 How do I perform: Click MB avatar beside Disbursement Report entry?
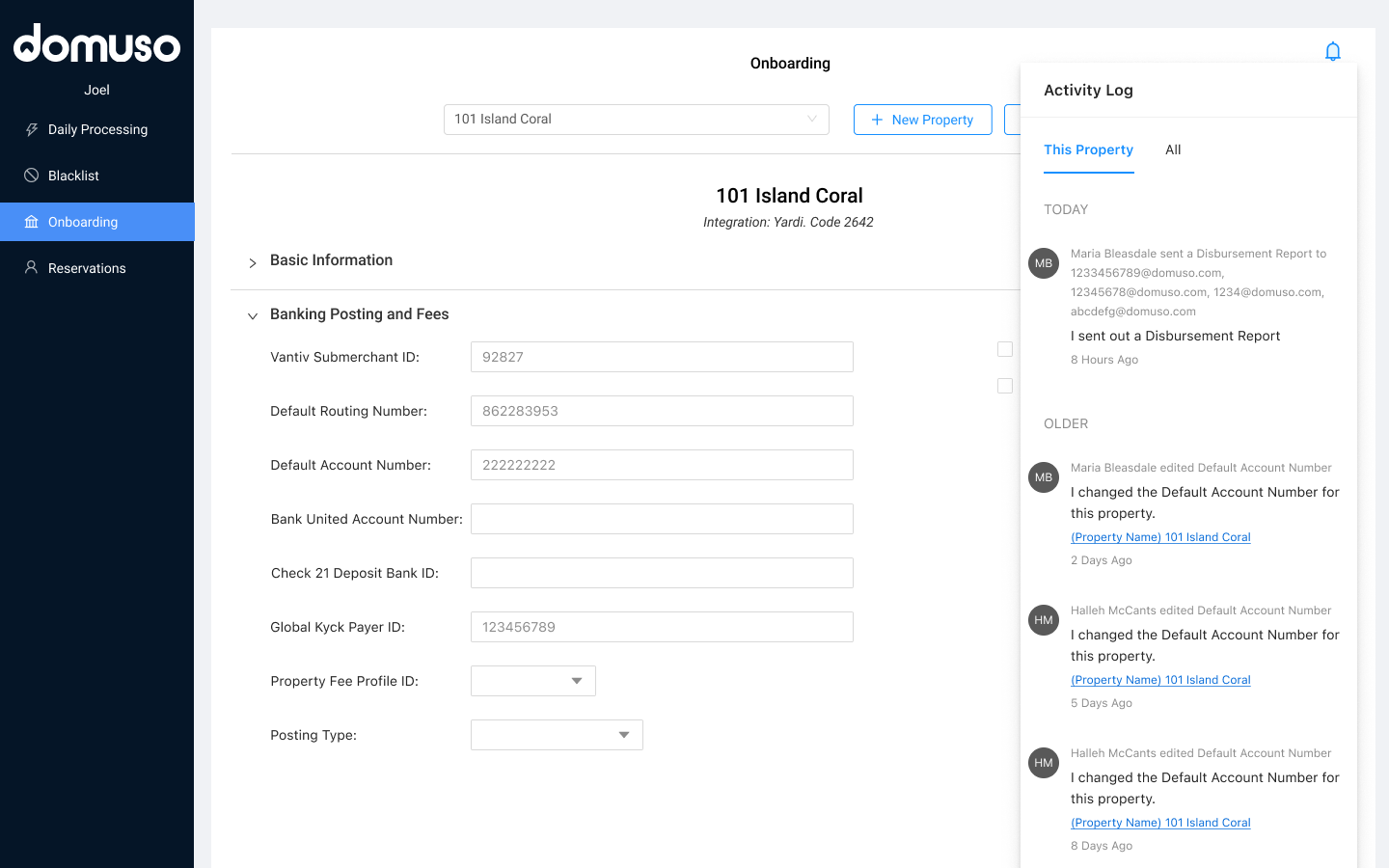[x=1044, y=263]
